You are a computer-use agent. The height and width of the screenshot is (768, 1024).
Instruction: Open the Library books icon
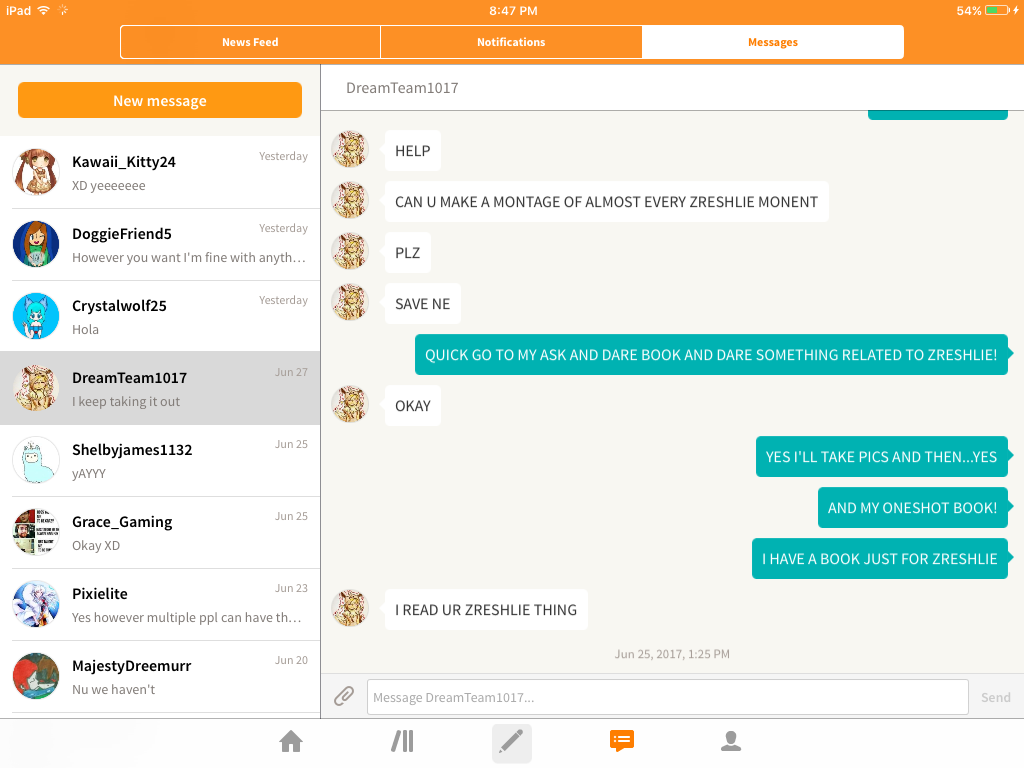(x=402, y=742)
